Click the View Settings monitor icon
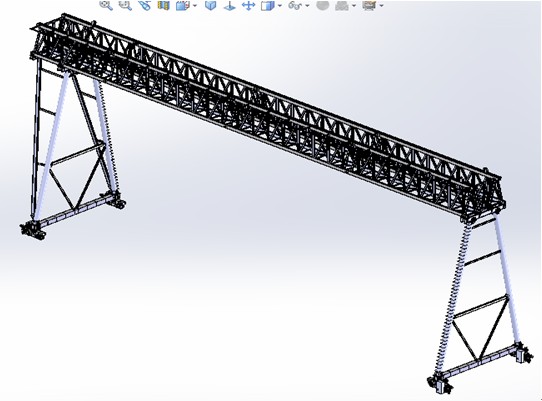542x401 pixels. [x=369, y=5]
